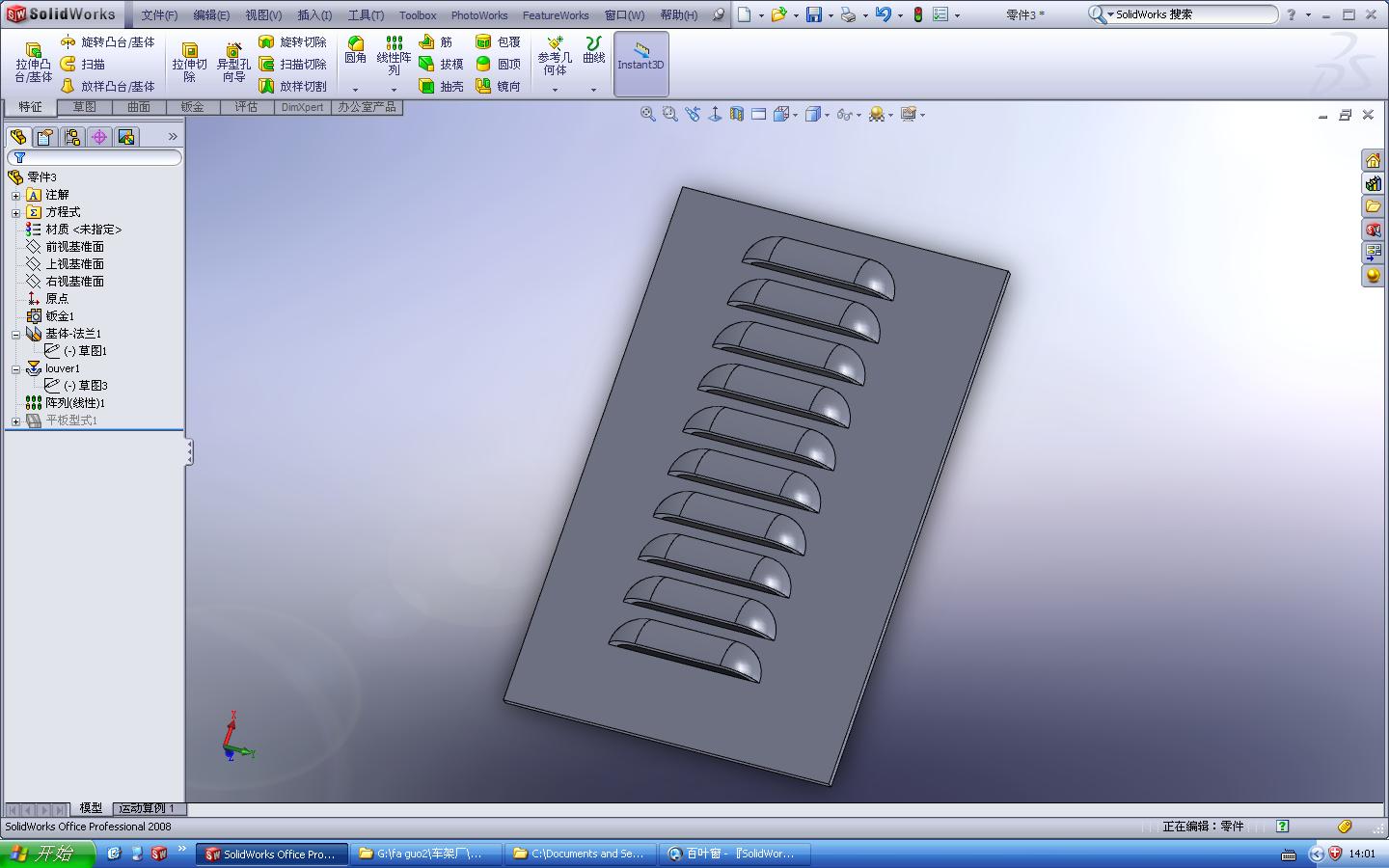The width and height of the screenshot is (1389, 868).
Task: Save the document with the floppy icon
Action: coord(814,14)
